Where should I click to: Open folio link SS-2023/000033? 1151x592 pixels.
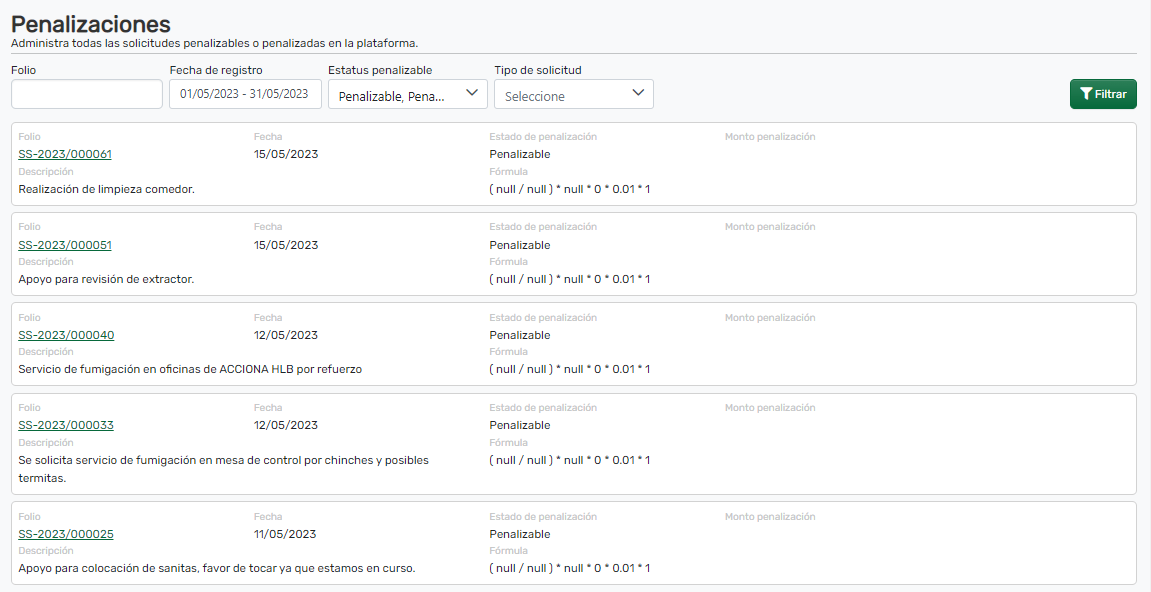[66, 425]
